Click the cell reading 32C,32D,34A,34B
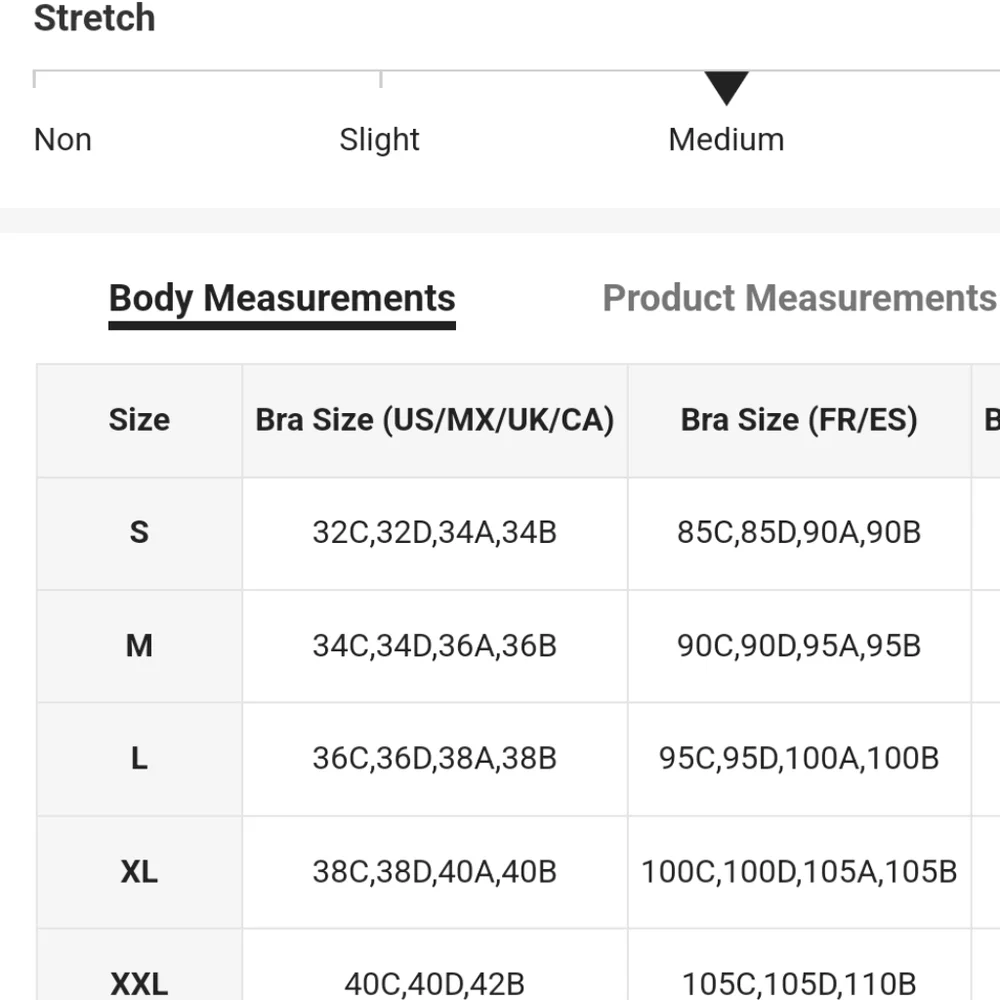1000x1000 pixels. (x=435, y=533)
